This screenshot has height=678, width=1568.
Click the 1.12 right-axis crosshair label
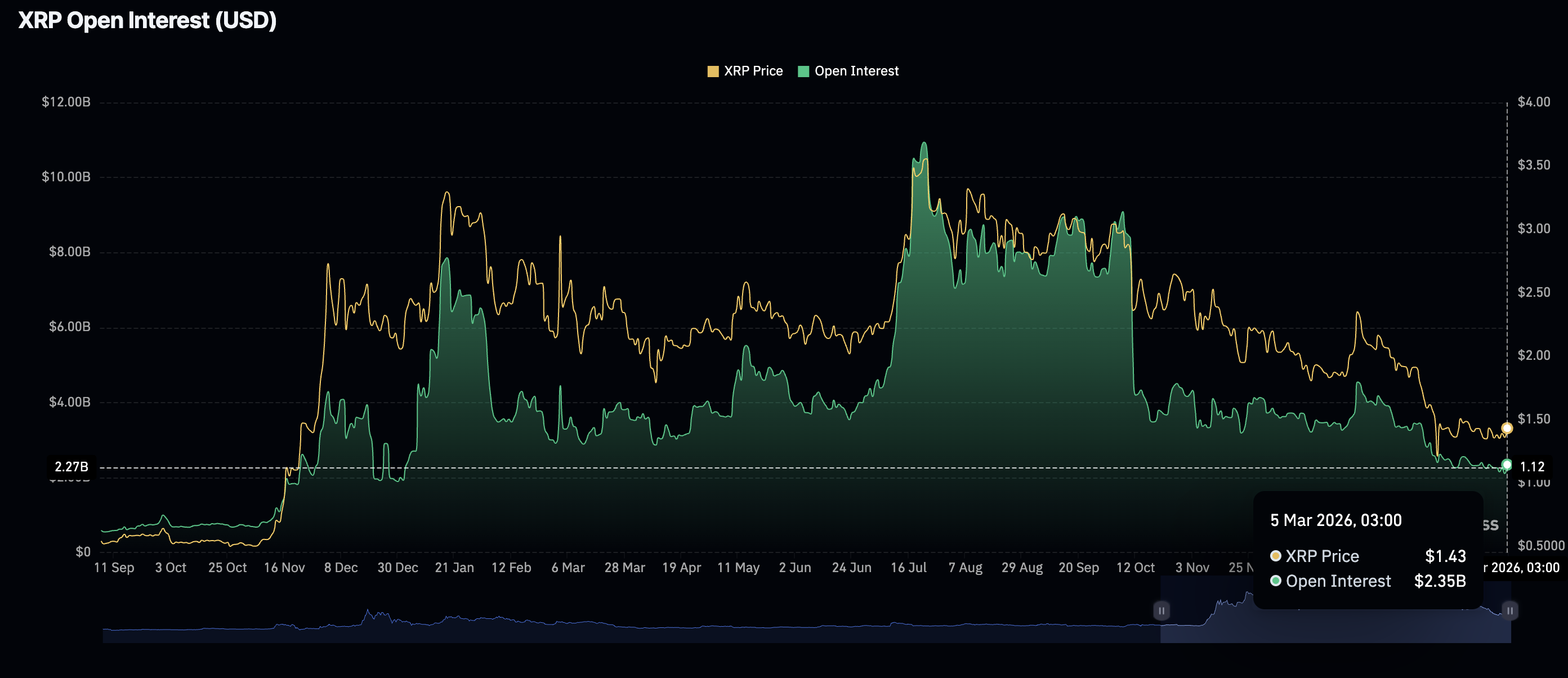(x=1531, y=467)
